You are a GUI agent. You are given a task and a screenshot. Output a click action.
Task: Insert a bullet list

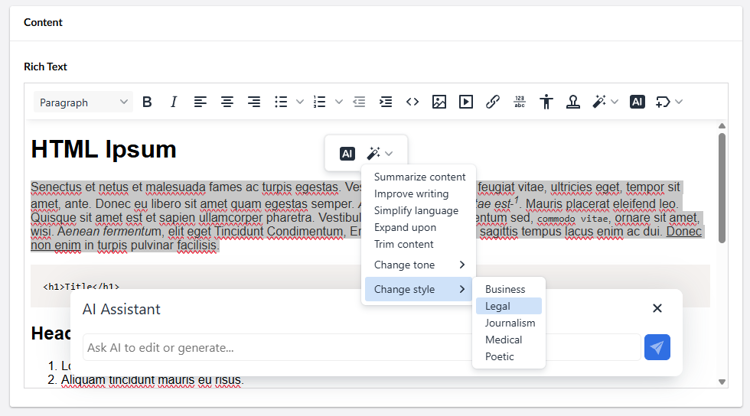[281, 102]
